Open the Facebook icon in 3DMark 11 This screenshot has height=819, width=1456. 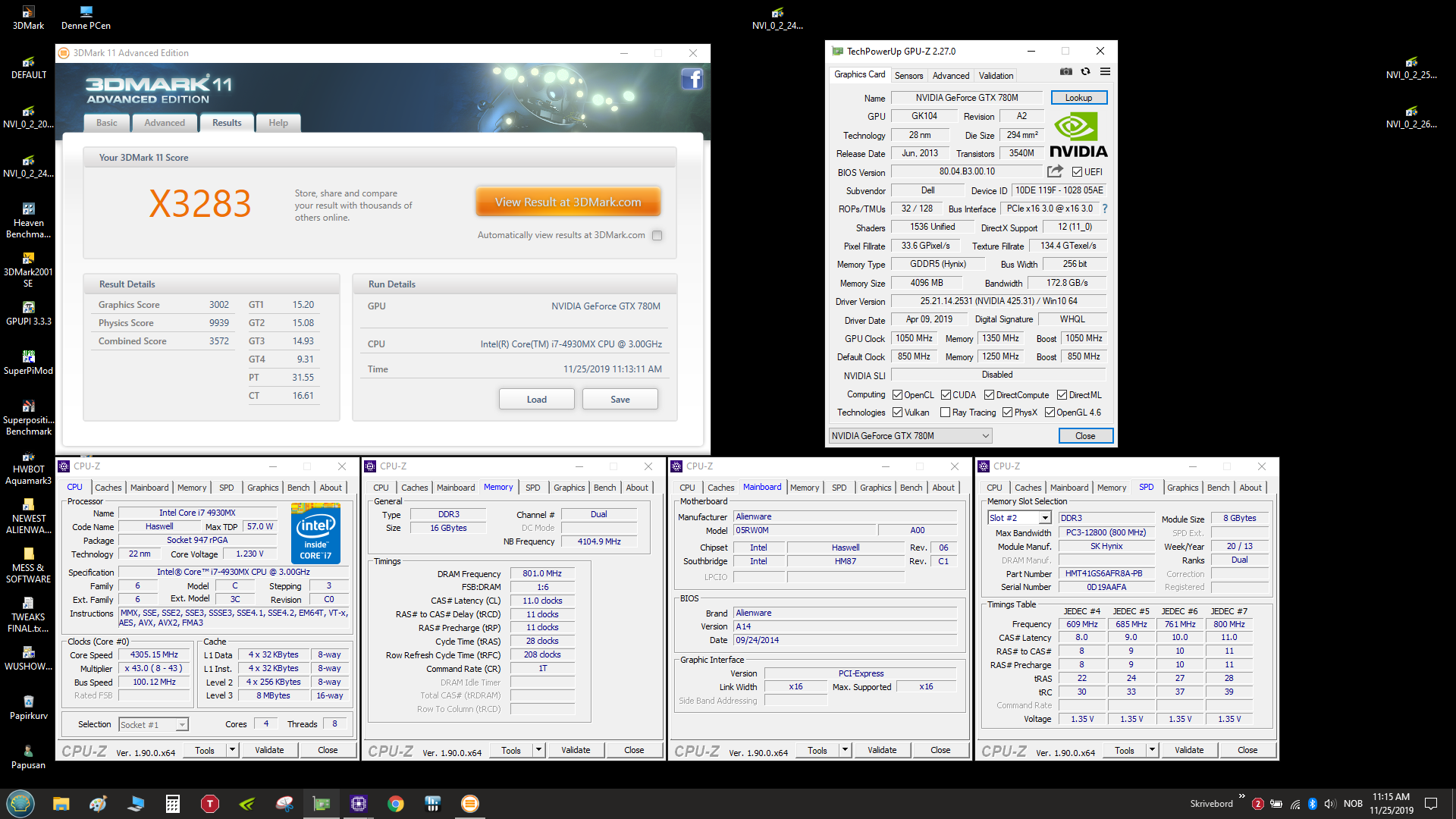click(692, 79)
